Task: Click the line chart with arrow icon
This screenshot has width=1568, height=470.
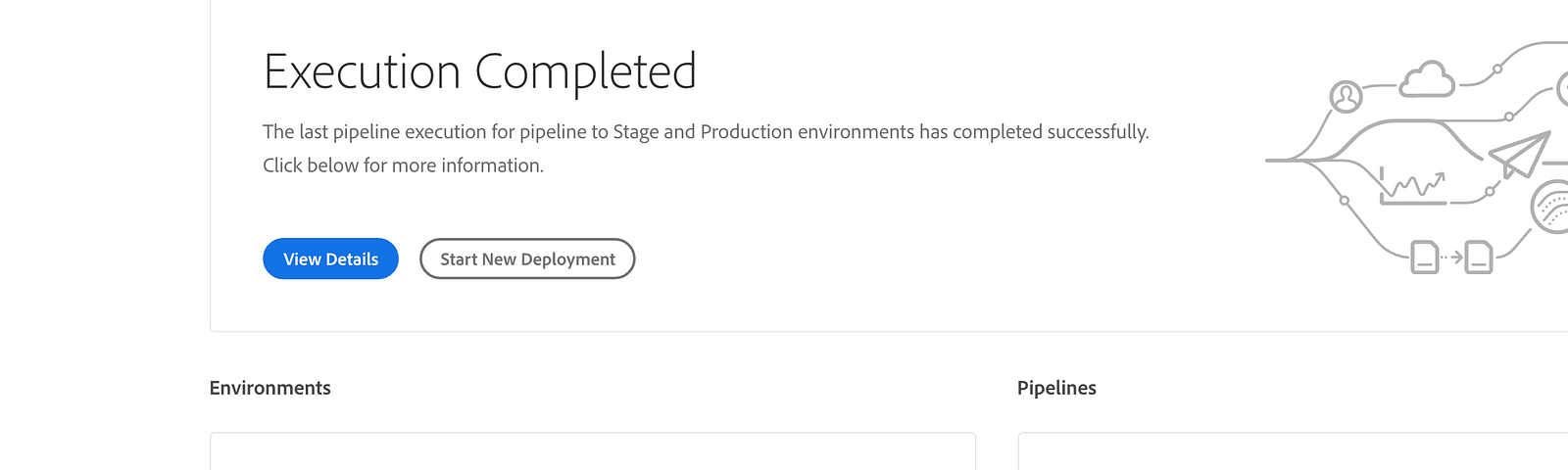Action: click(x=1412, y=185)
